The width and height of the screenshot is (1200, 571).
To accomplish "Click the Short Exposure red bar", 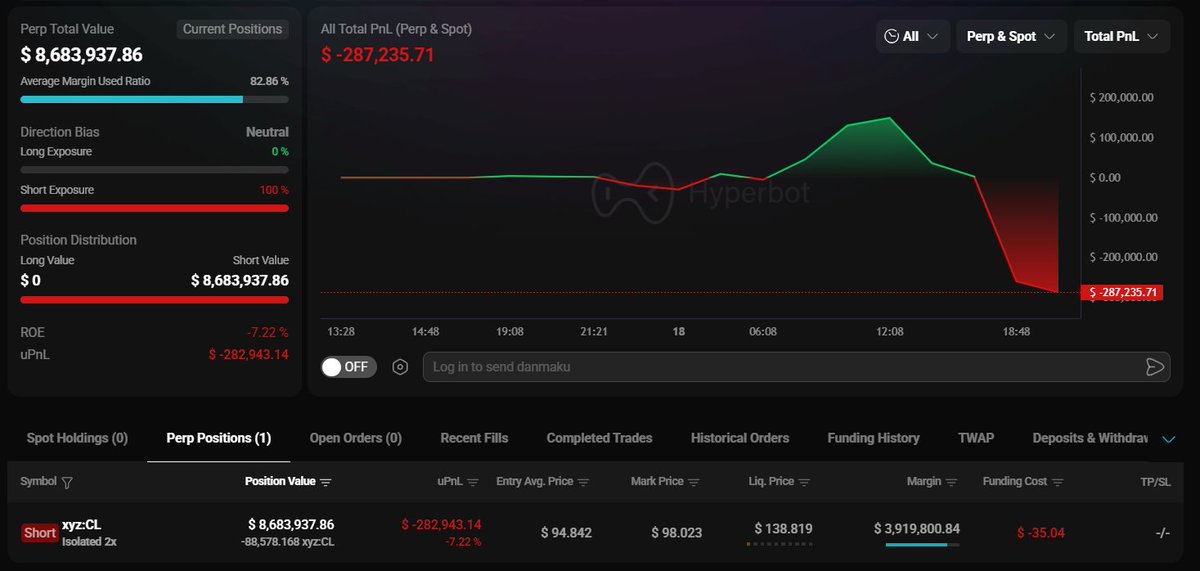I will (154, 208).
